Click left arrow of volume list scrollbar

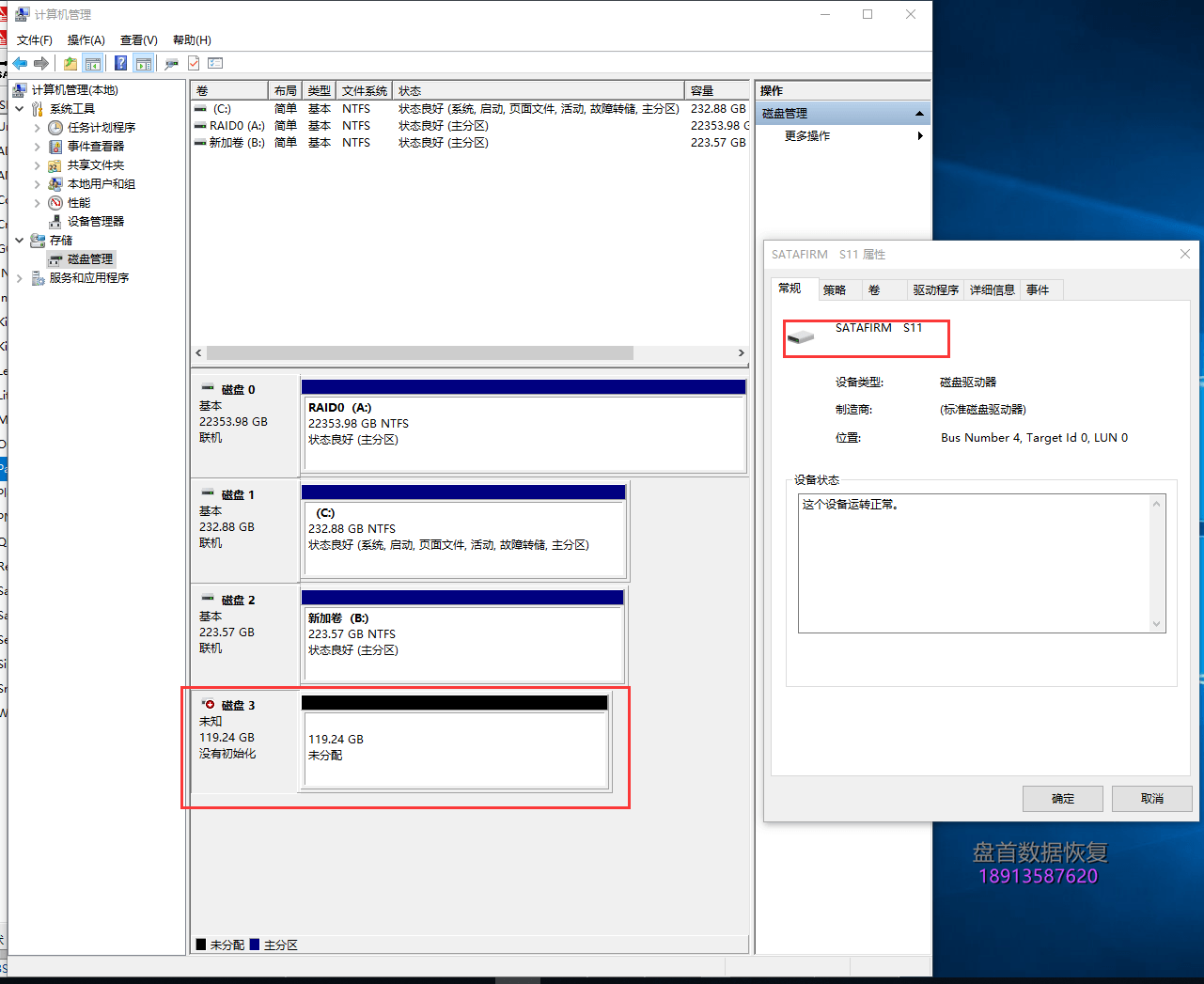tap(198, 352)
